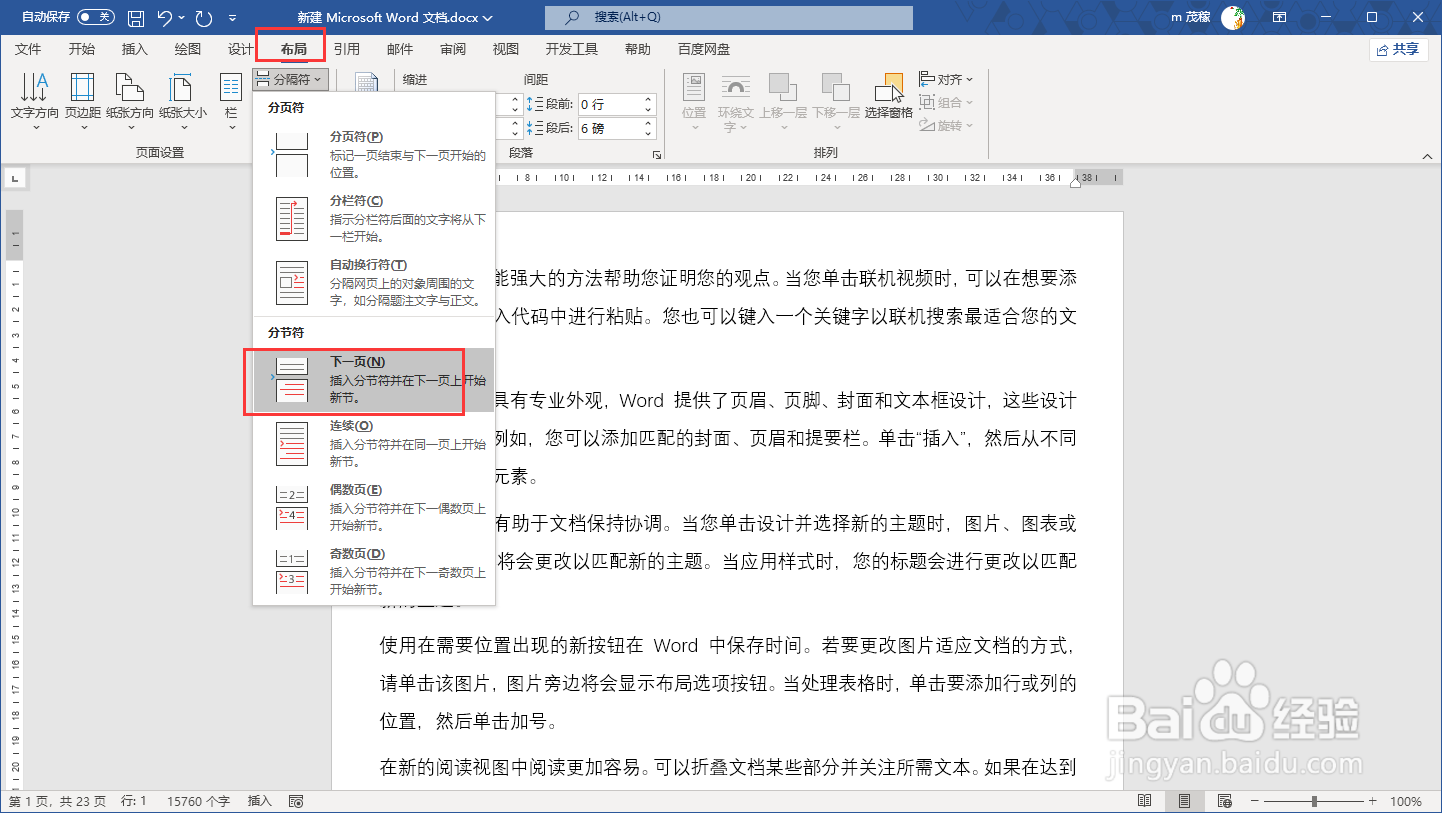Viewport: 1442px width, 813px height.
Task: Expand the Group (组合) dropdown
Action: click(x=946, y=102)
